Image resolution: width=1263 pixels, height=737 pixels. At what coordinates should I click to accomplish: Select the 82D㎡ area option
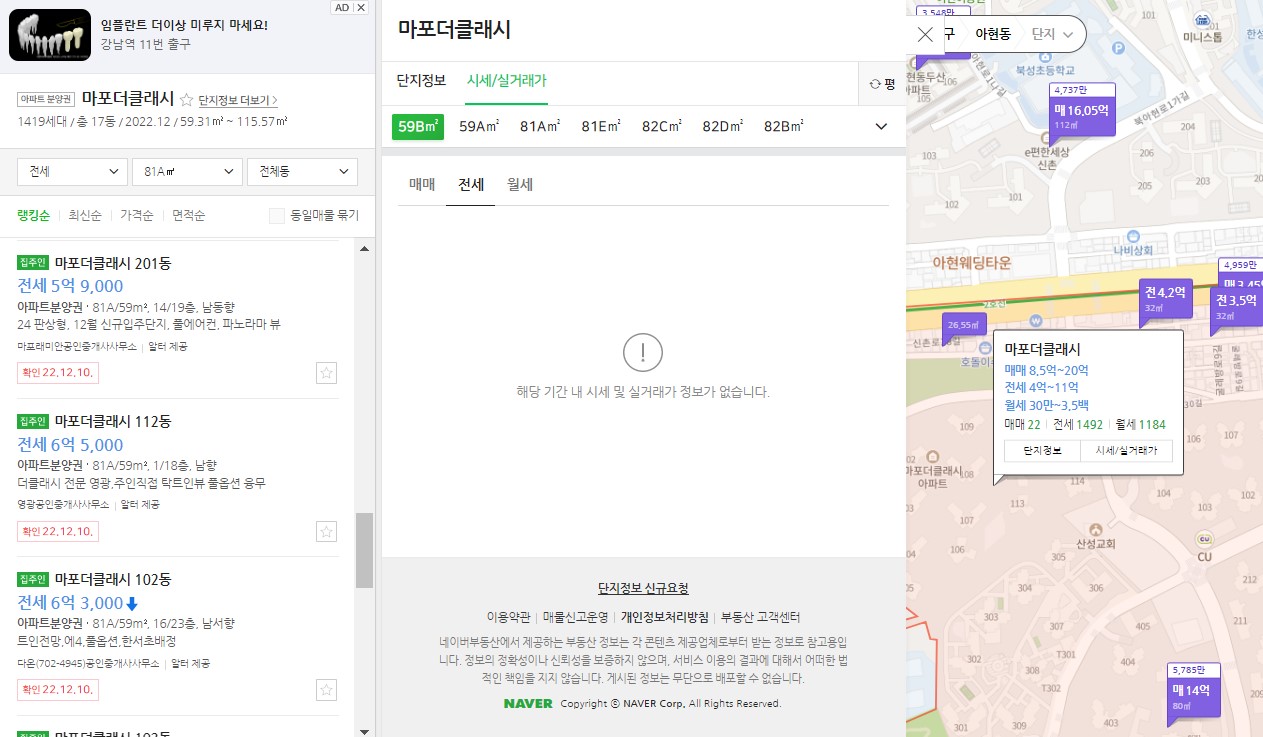(723, 126)
